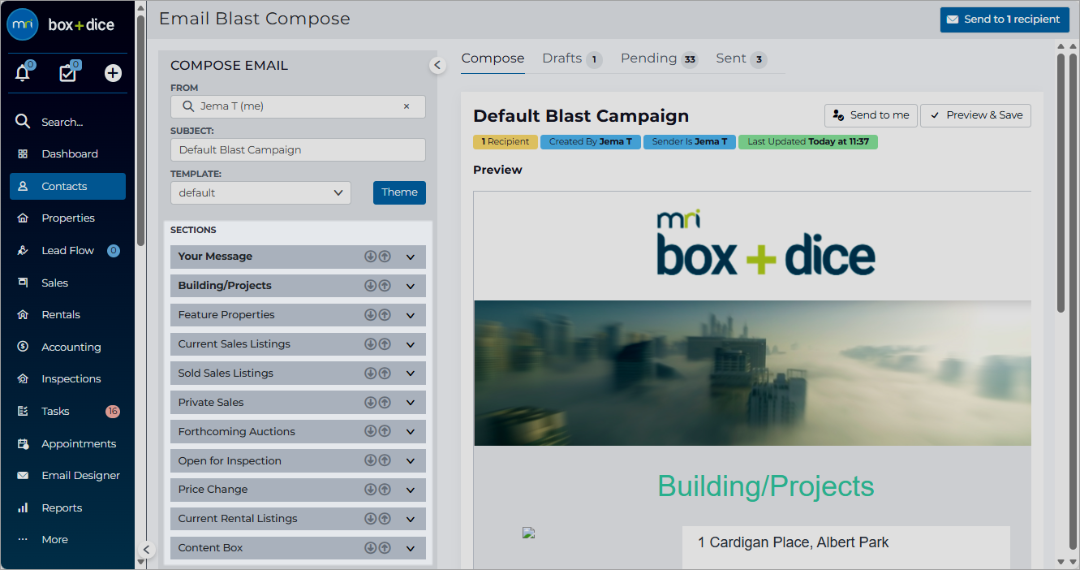
Task: Open the Contacts section in sidebar
Action: click(68, 187)
